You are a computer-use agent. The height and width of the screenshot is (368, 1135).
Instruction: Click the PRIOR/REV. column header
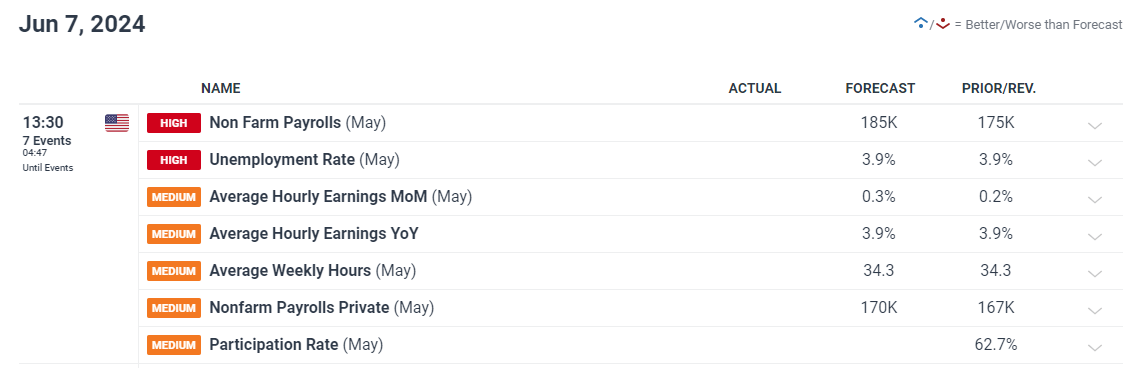point(999,88)
